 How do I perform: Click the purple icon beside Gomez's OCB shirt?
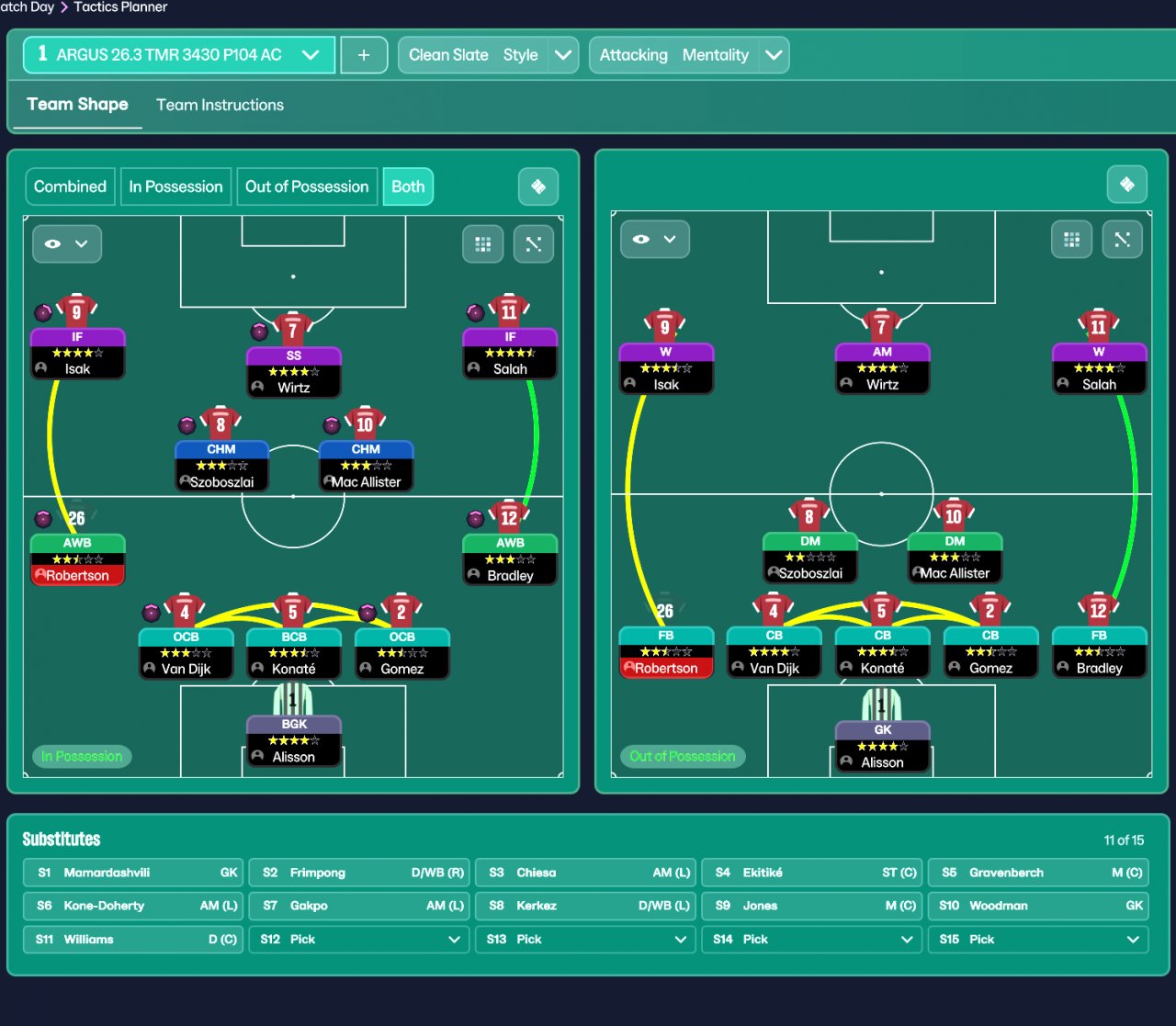coord(367,612)
